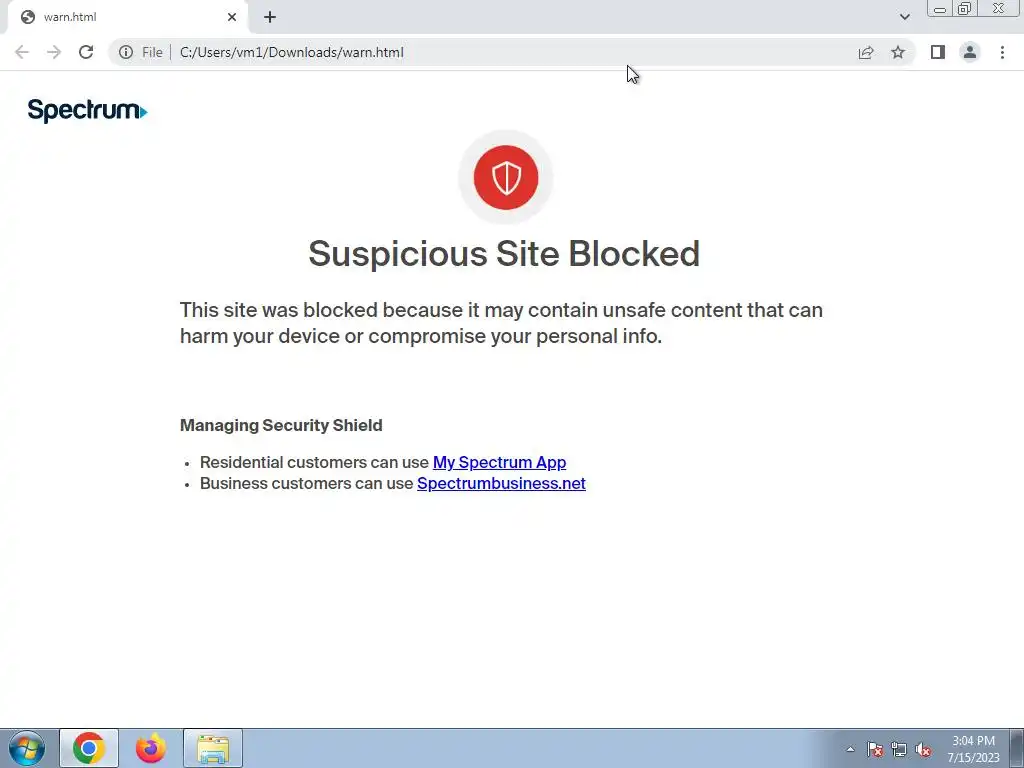Open the network status tray icon
1024x768 pixels.
click(x=899, y=749)
